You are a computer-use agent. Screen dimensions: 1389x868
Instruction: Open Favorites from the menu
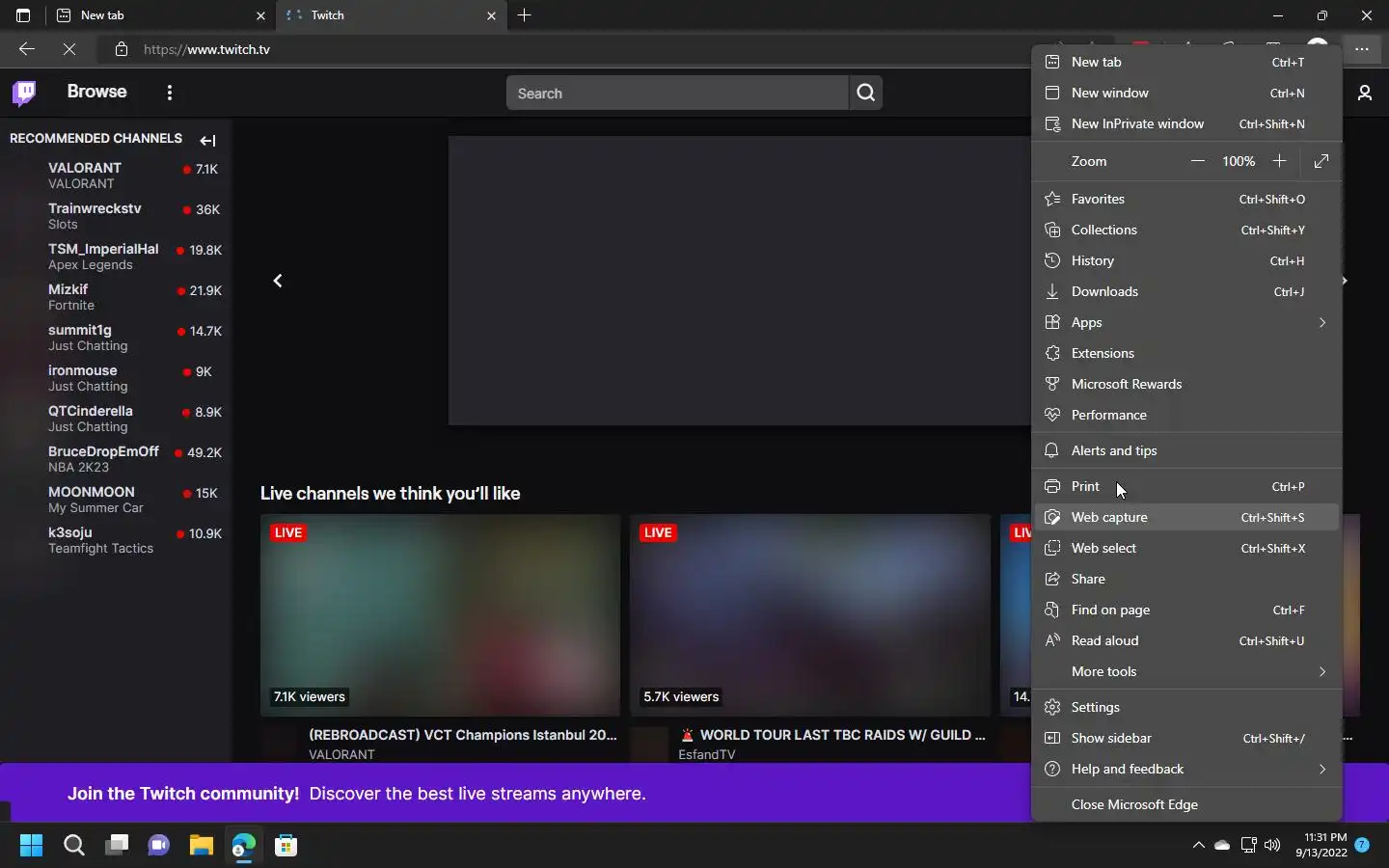pyautogui.click(x=1186, y=199)
